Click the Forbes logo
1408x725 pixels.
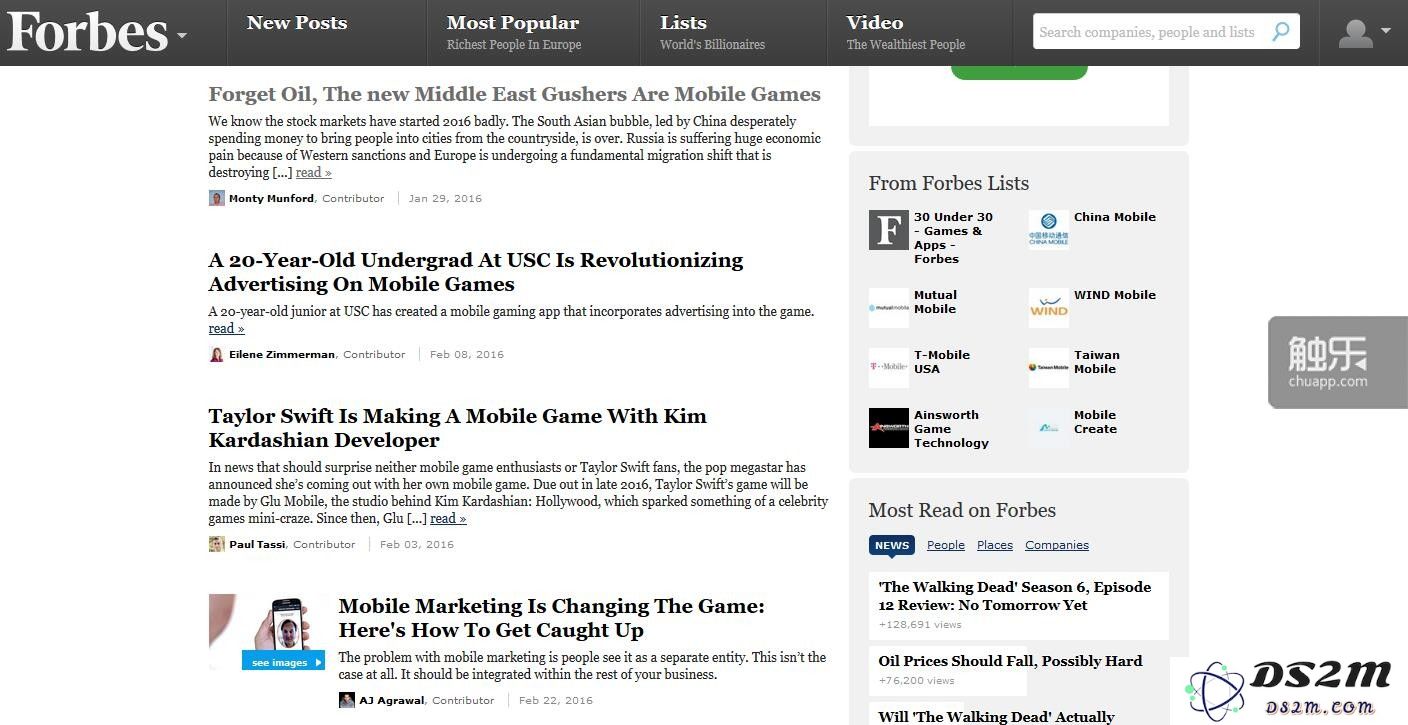click(x=88, y=32)
